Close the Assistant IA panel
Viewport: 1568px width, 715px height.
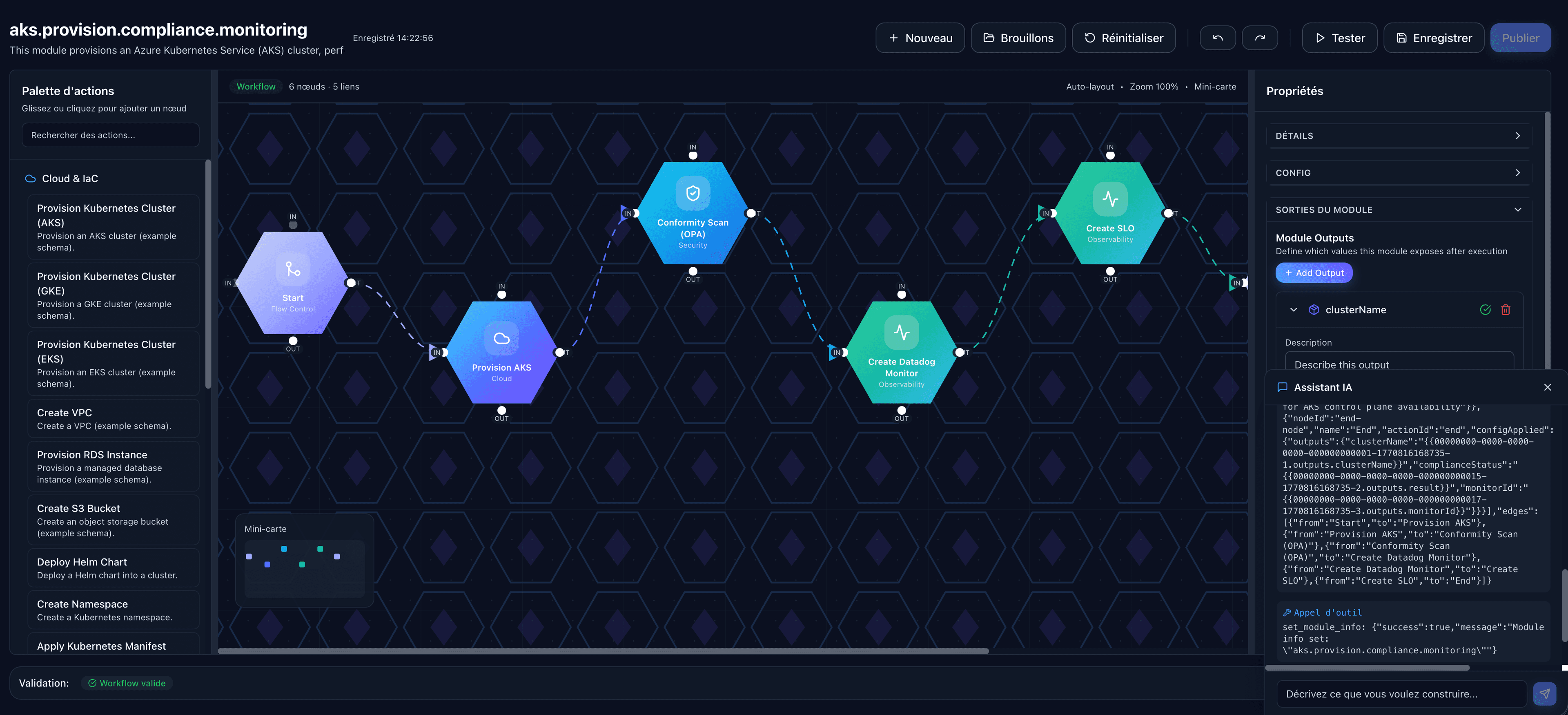tap(1547, 387)
